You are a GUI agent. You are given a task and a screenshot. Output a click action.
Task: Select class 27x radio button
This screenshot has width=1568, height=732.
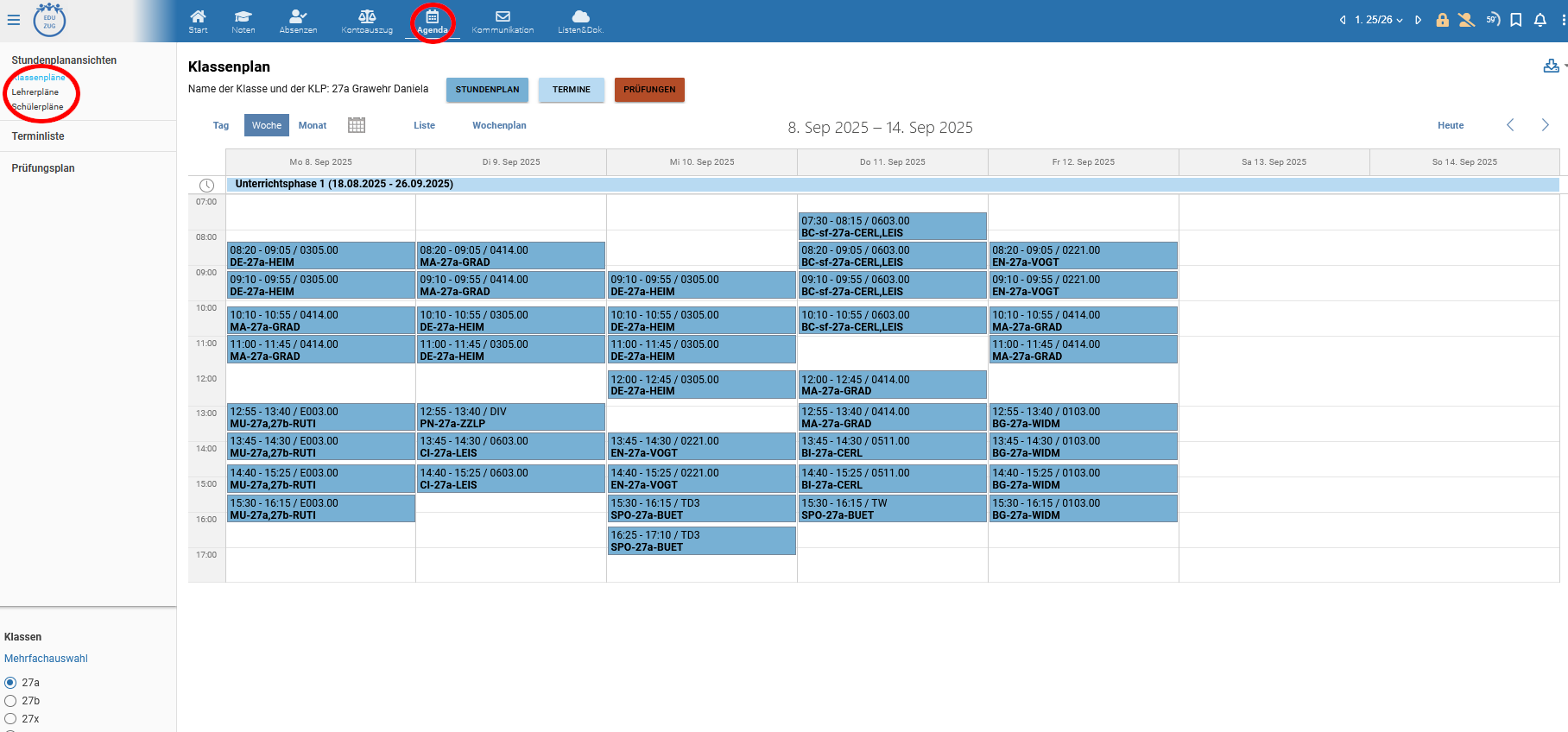(10, 719)
